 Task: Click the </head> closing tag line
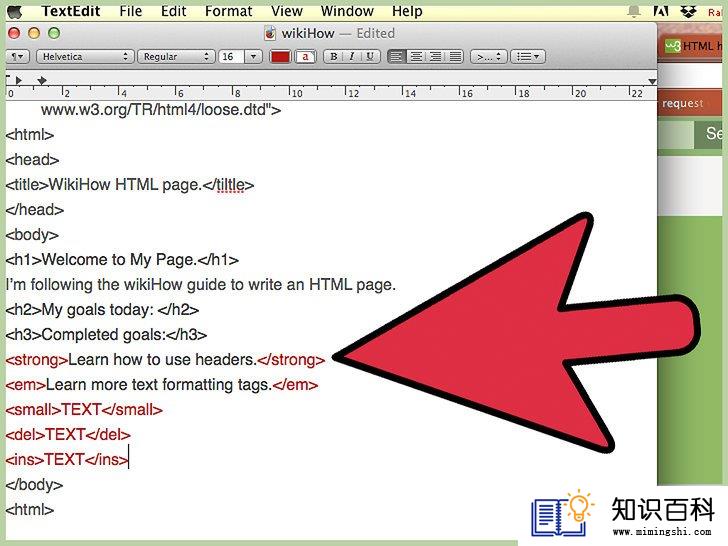35,210
